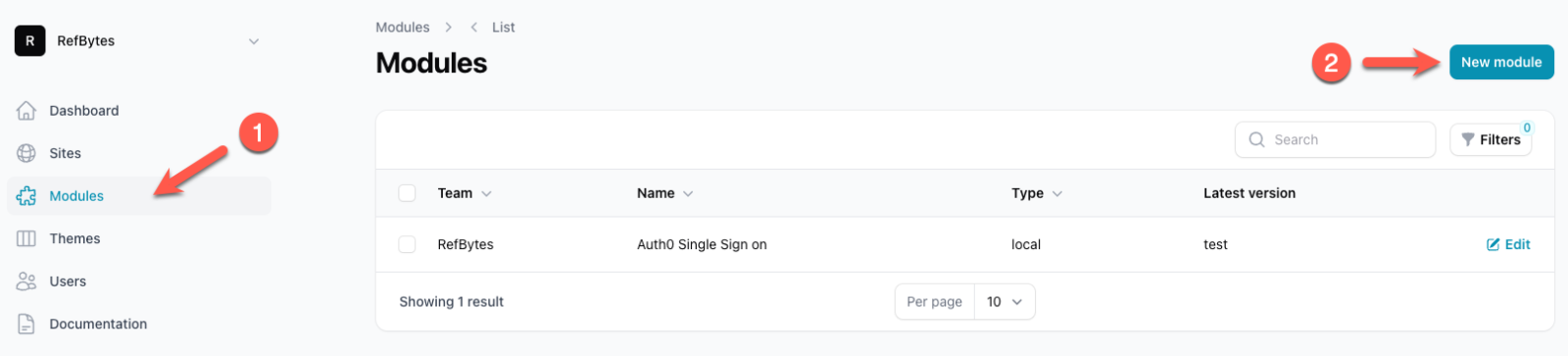Sort by the Team column
The image size is (1568, 356).
point(465,193)
